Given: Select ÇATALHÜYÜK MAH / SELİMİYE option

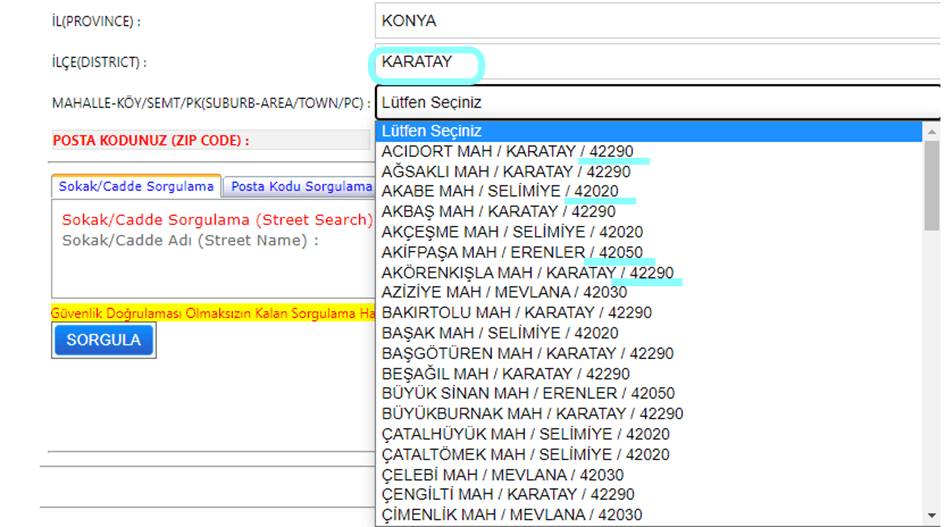Looking at the screenshot, I should point(525,434).
